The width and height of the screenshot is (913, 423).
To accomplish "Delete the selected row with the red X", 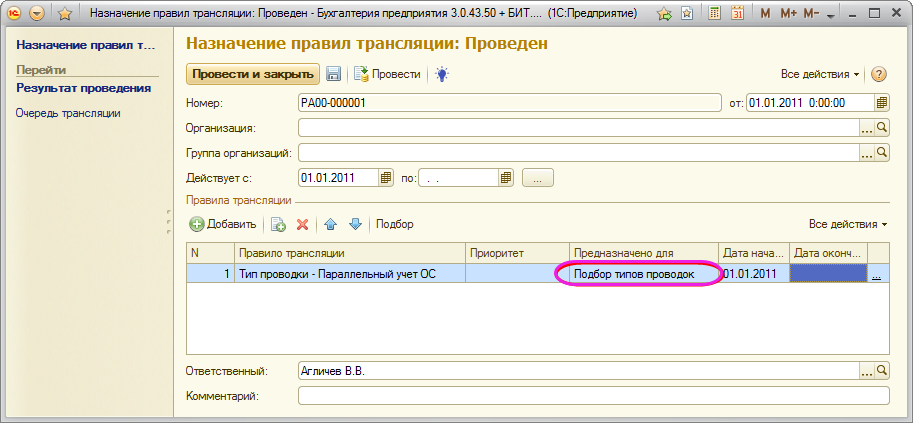I will tap(302, 225).
